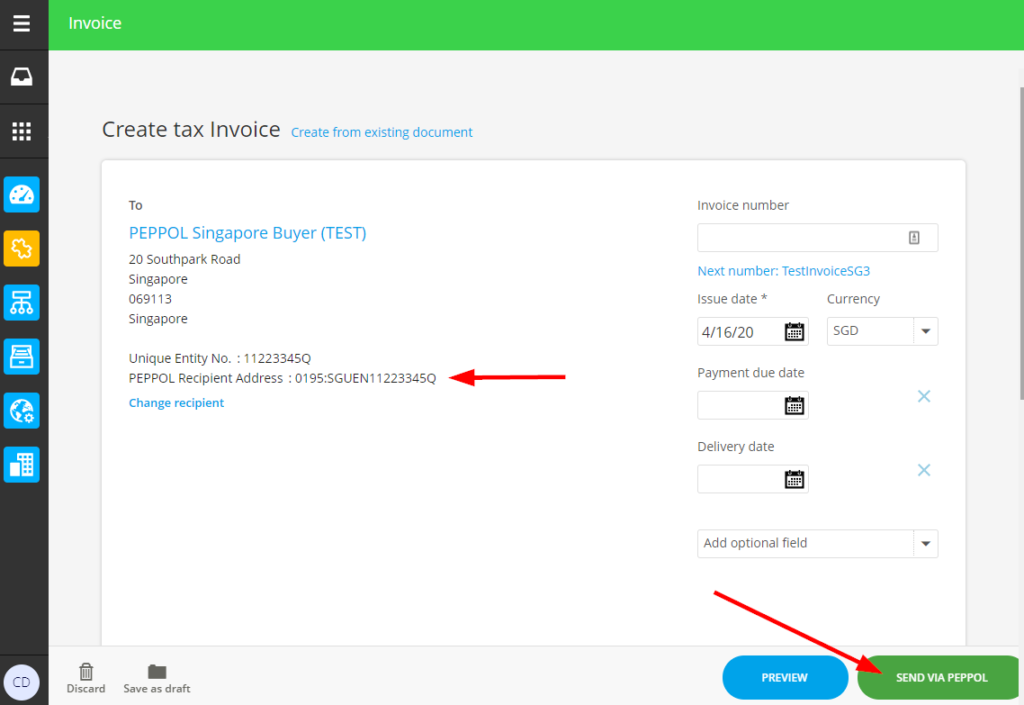
Task: Click the CD user avatar
Action: point(22,682)
